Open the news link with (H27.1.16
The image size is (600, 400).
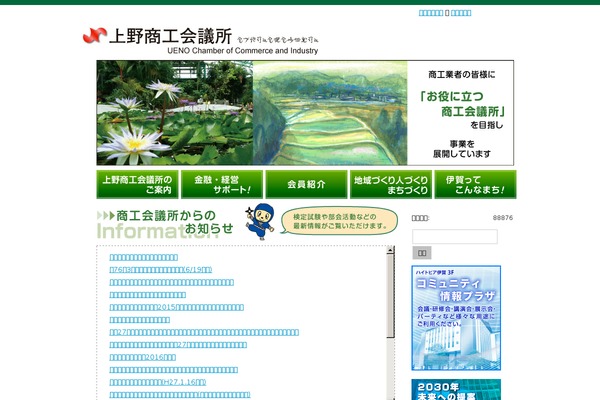tap(158, 382)
